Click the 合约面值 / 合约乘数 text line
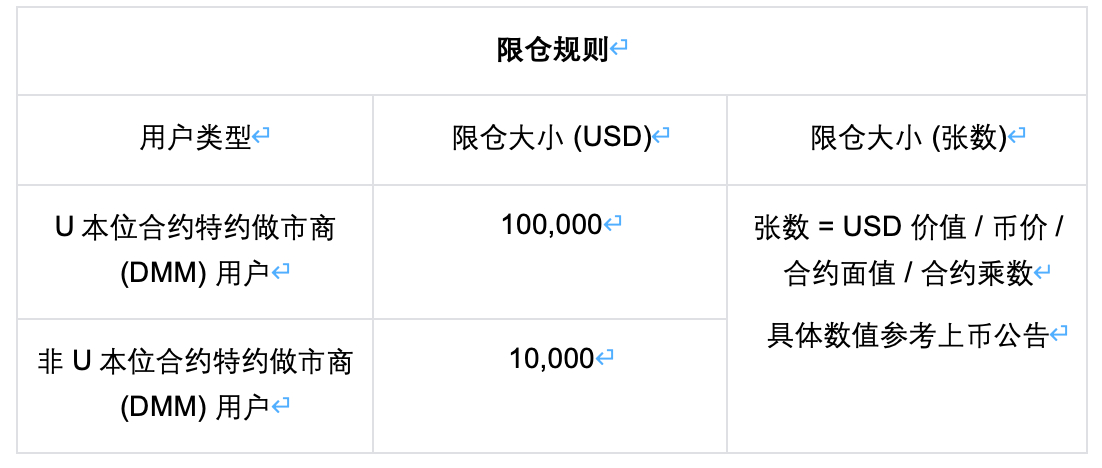Screen dimensions: 1102x468 pyautogui.click(x=908, y=273)
